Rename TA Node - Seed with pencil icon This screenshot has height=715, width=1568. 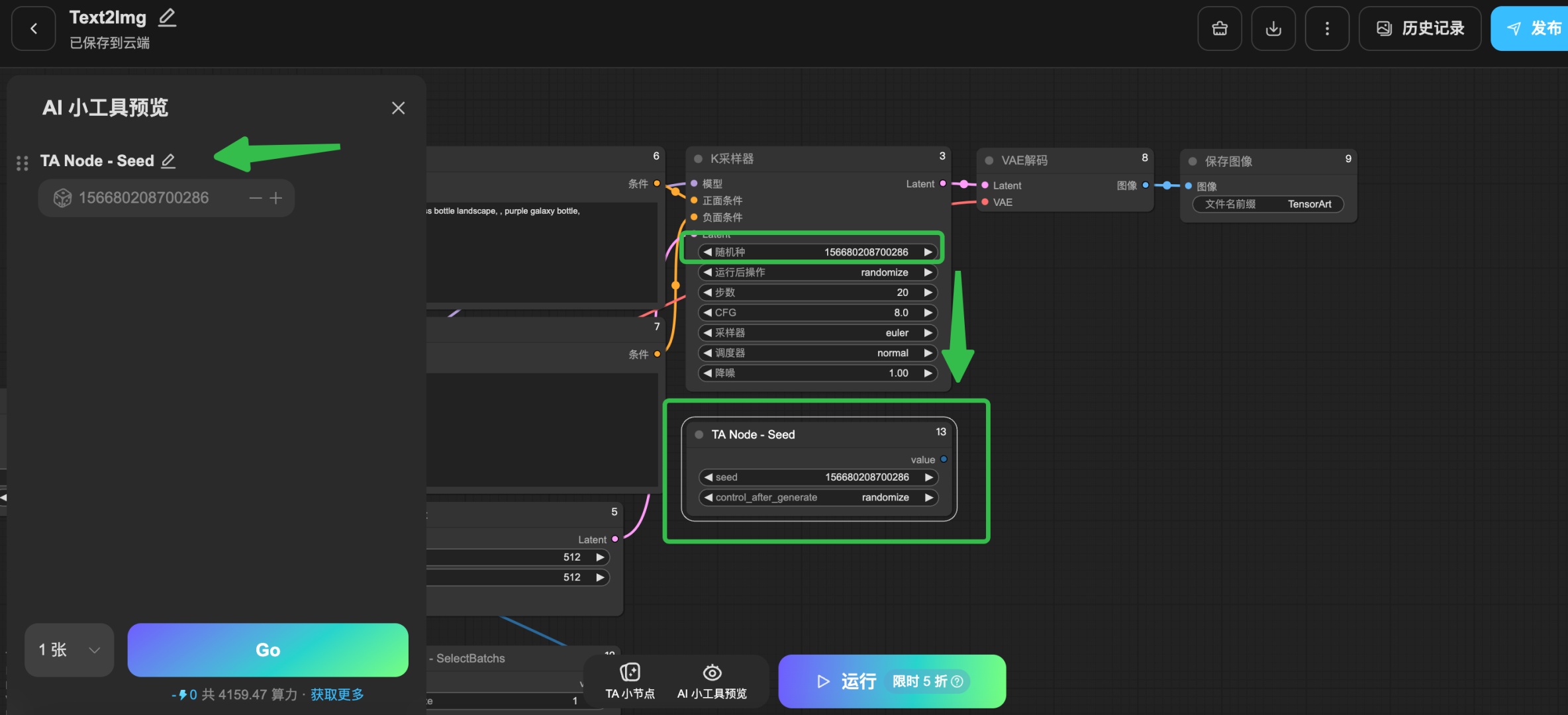pyautogui.click(x=169, y=161)
